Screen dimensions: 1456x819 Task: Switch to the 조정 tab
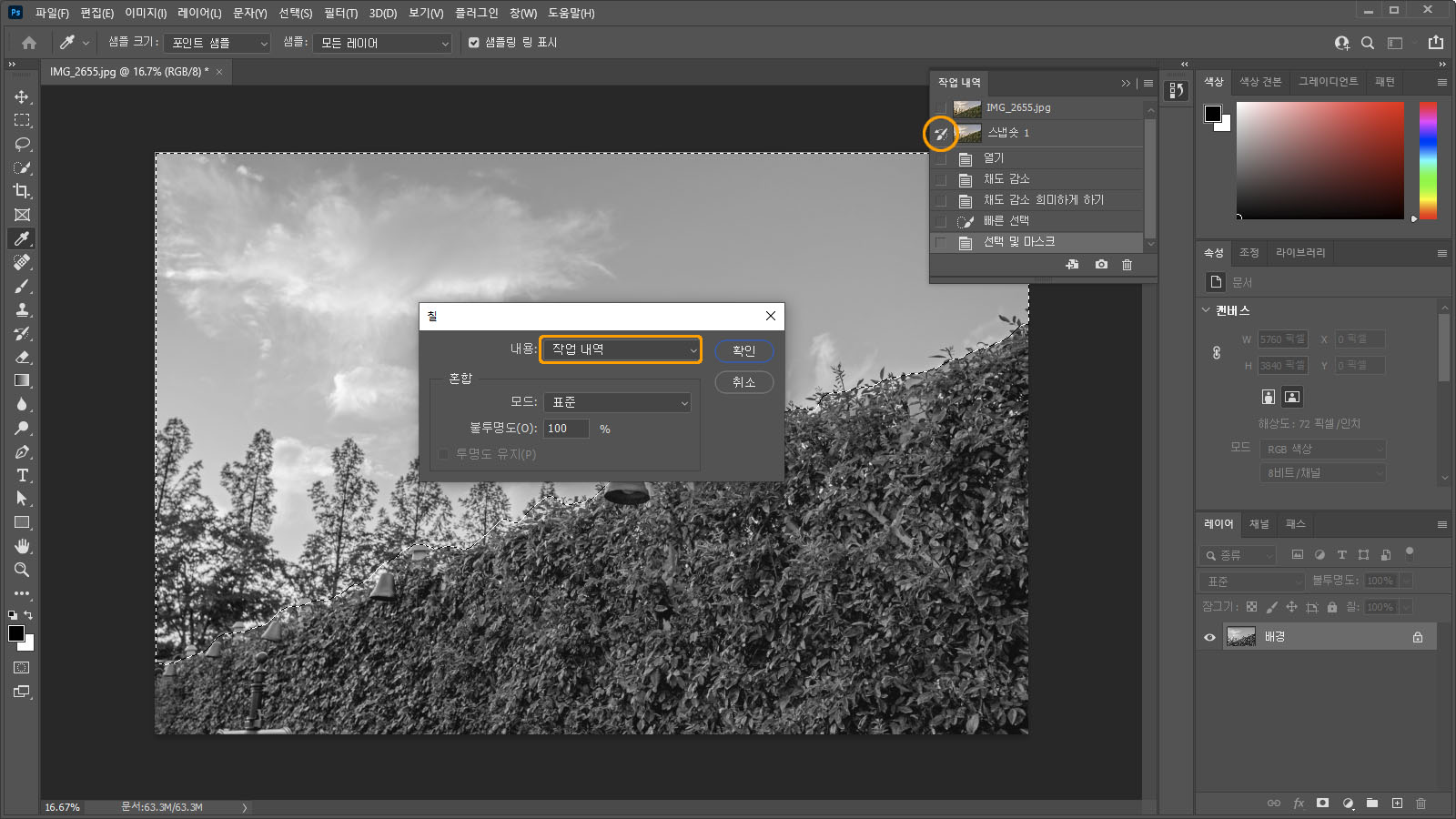coord(1249,253)
